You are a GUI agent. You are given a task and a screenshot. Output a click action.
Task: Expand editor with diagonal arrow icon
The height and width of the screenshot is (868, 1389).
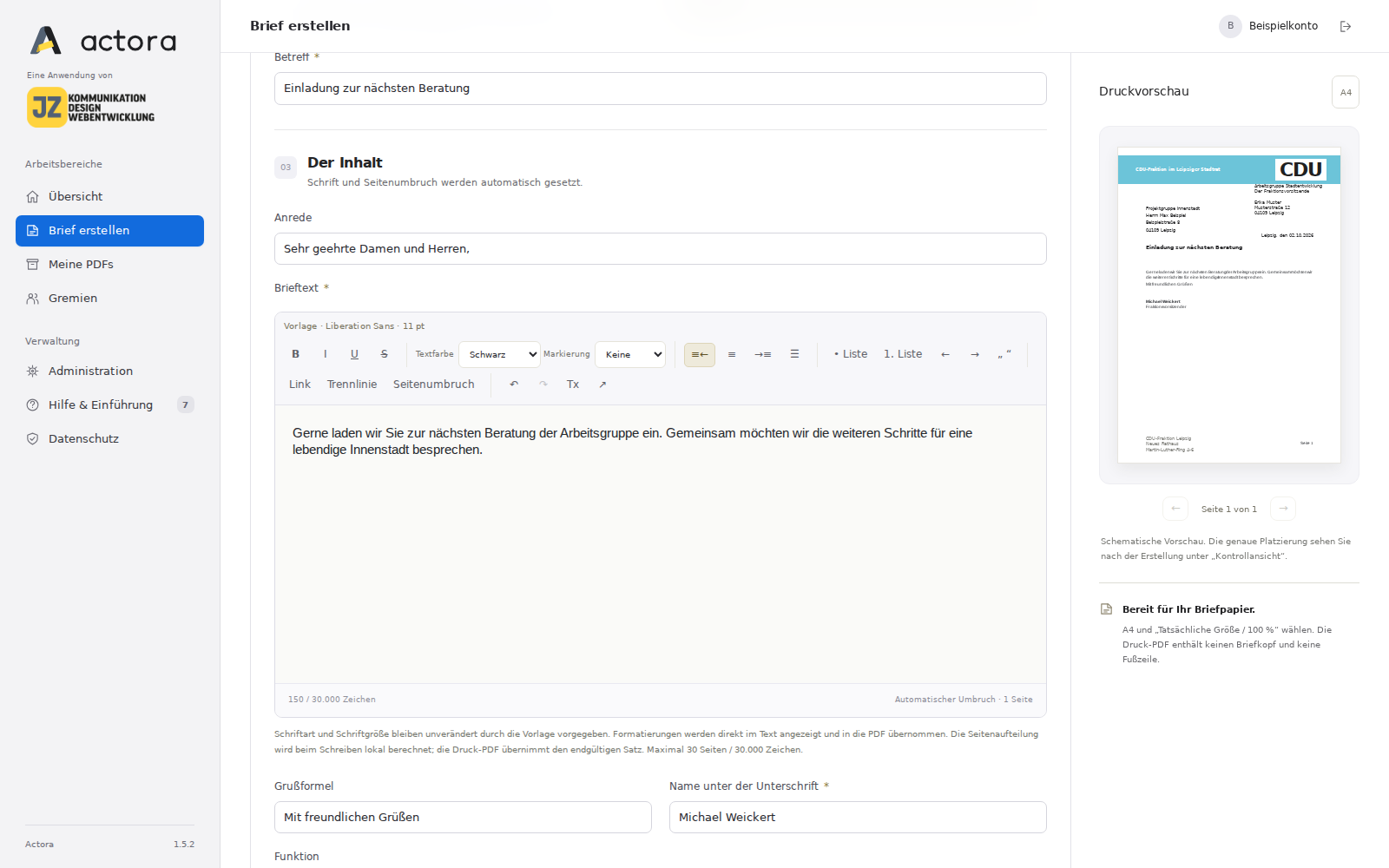click(x=602, y=385)
